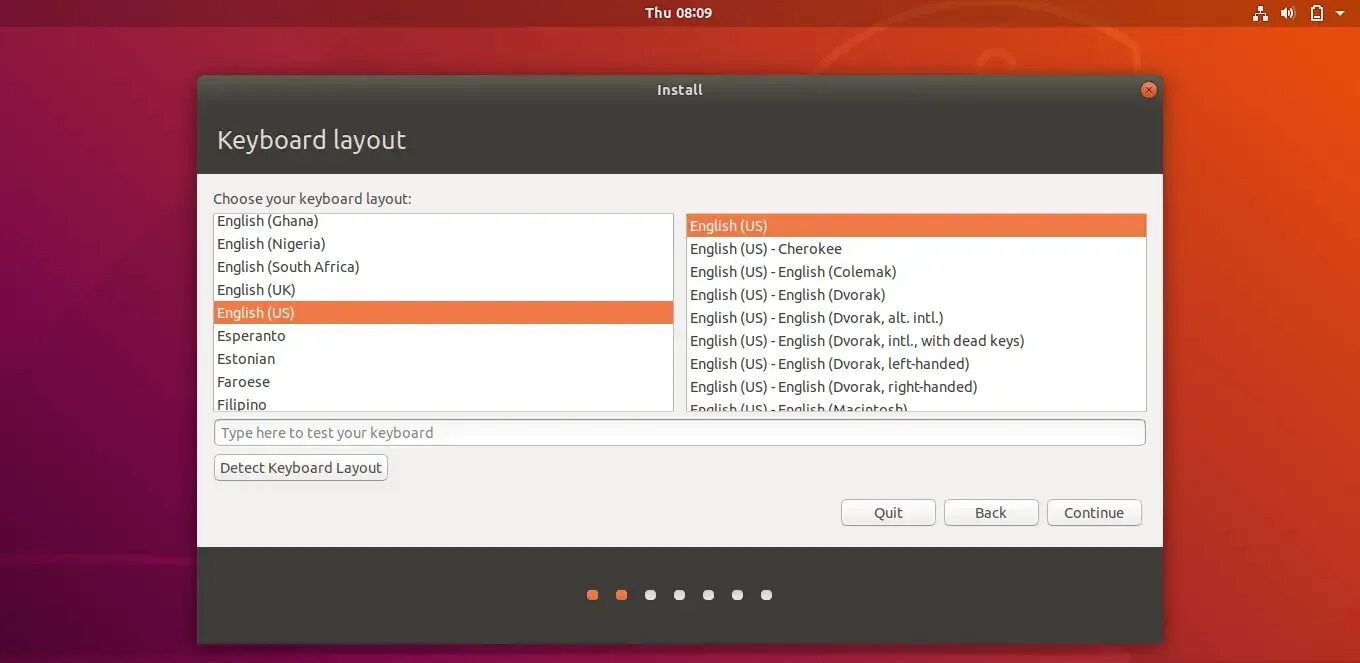The image size is (1360, 663).
Task: Choose English (US) - English (Dvorak) variant
Action: 916,295
